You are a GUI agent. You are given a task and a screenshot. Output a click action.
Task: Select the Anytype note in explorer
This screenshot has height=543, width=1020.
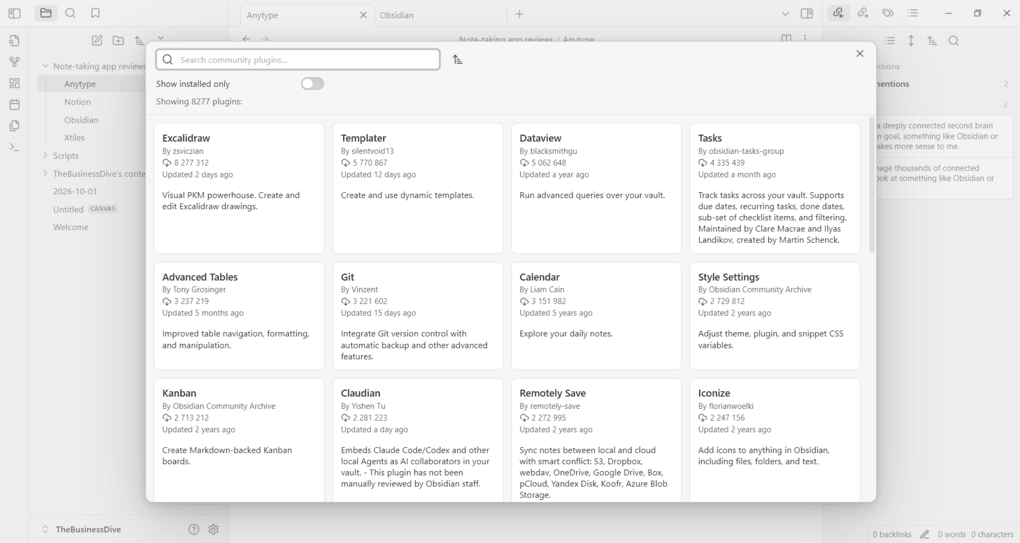click(x=80, y=84)
